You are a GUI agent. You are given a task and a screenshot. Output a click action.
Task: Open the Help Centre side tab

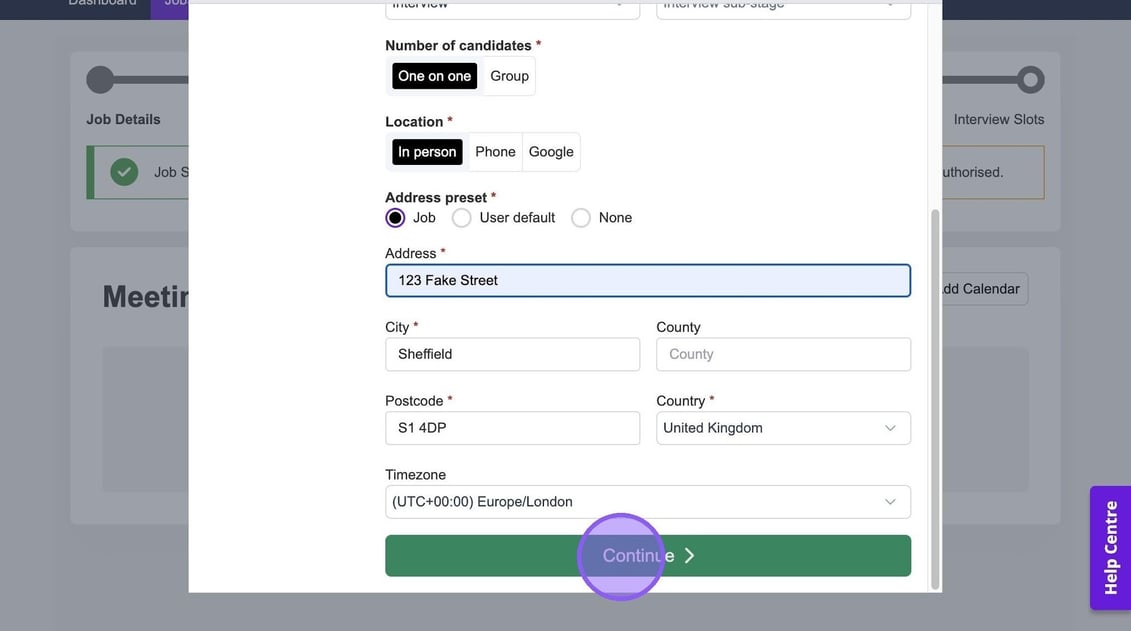[1110, 548]
